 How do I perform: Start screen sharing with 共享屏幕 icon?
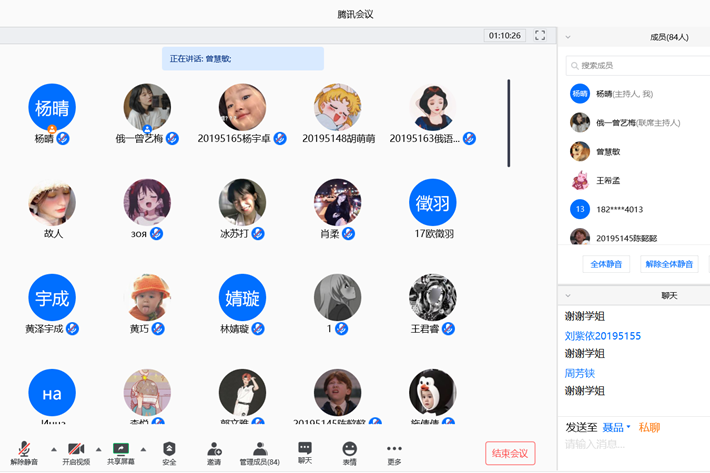click(x=121, y=449)
